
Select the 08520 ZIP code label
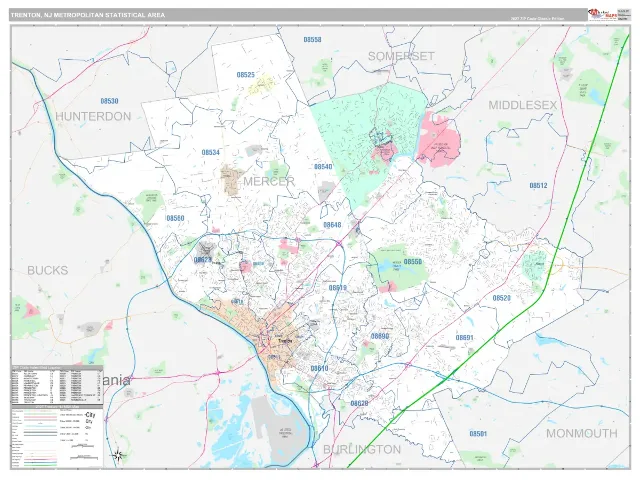(x=502, y=298)
